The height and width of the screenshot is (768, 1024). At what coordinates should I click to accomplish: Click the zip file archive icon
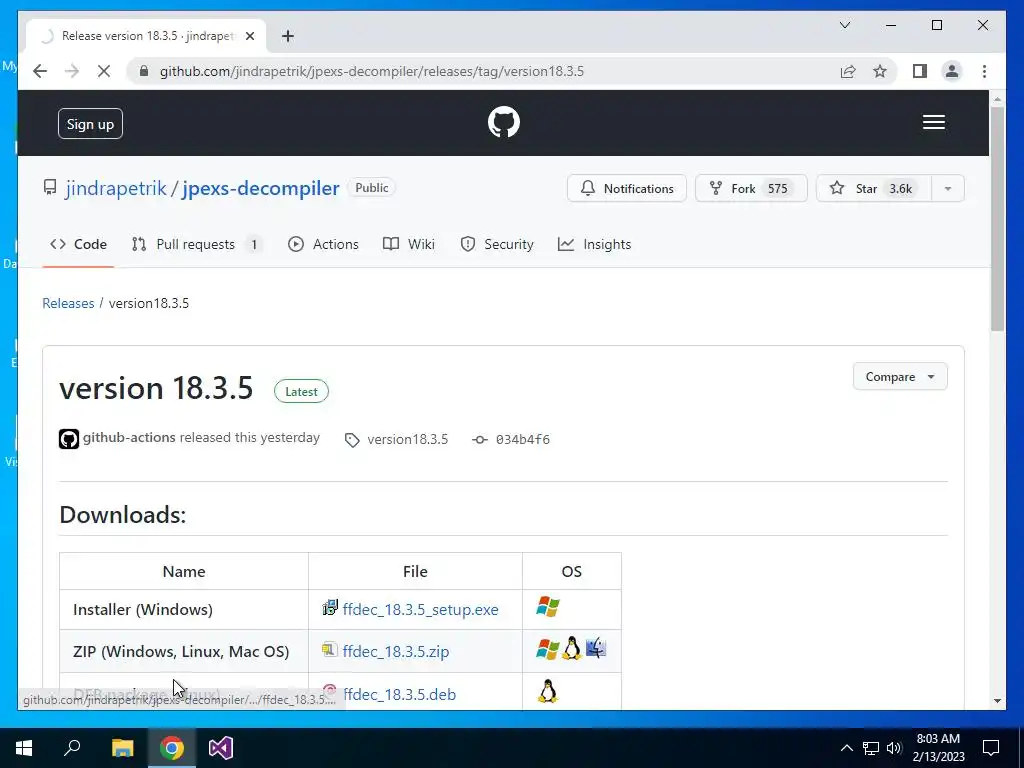[x=329, y=649]
